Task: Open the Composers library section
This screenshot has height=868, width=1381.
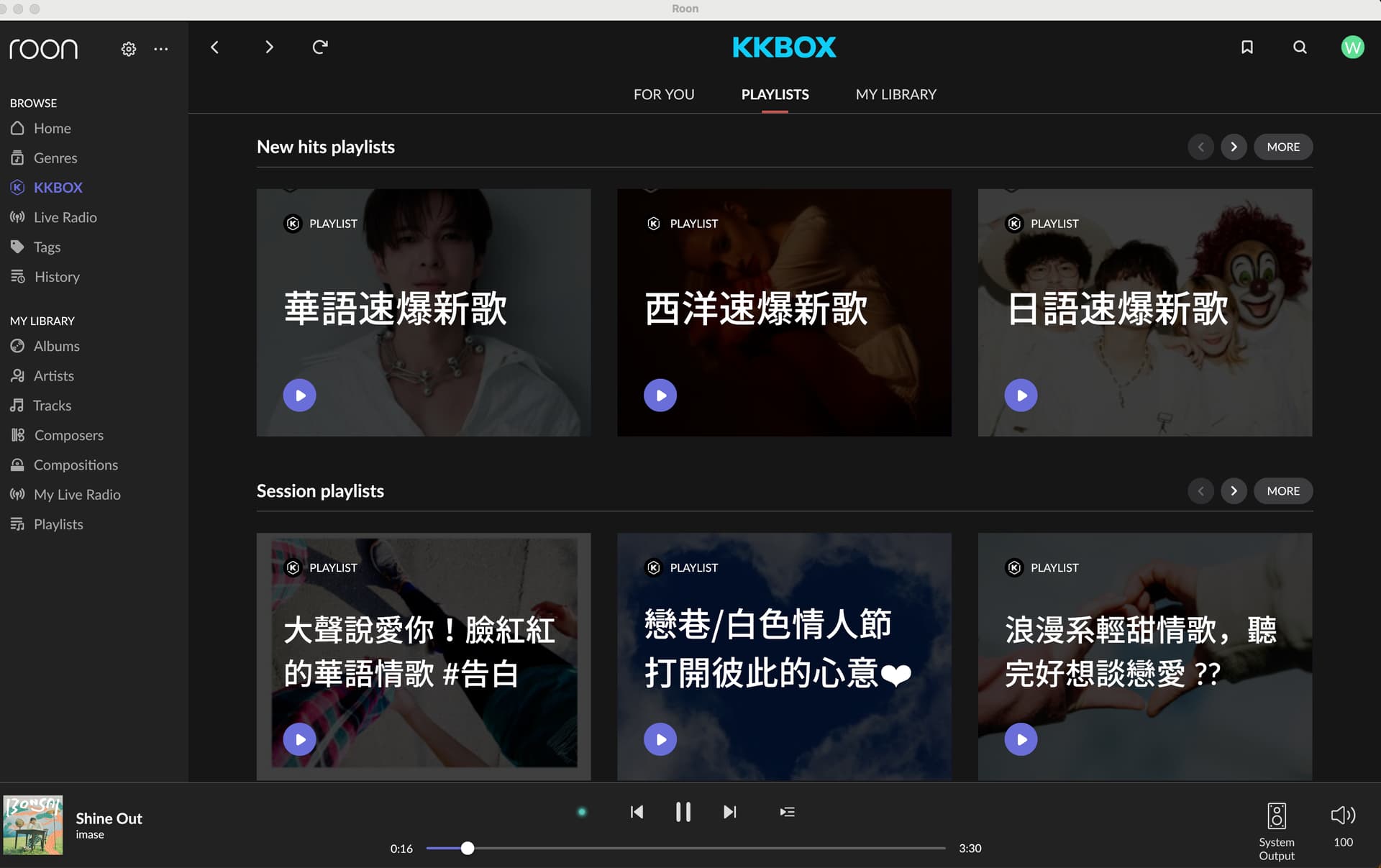Action: pyautogui.click(x=68, y=435)
